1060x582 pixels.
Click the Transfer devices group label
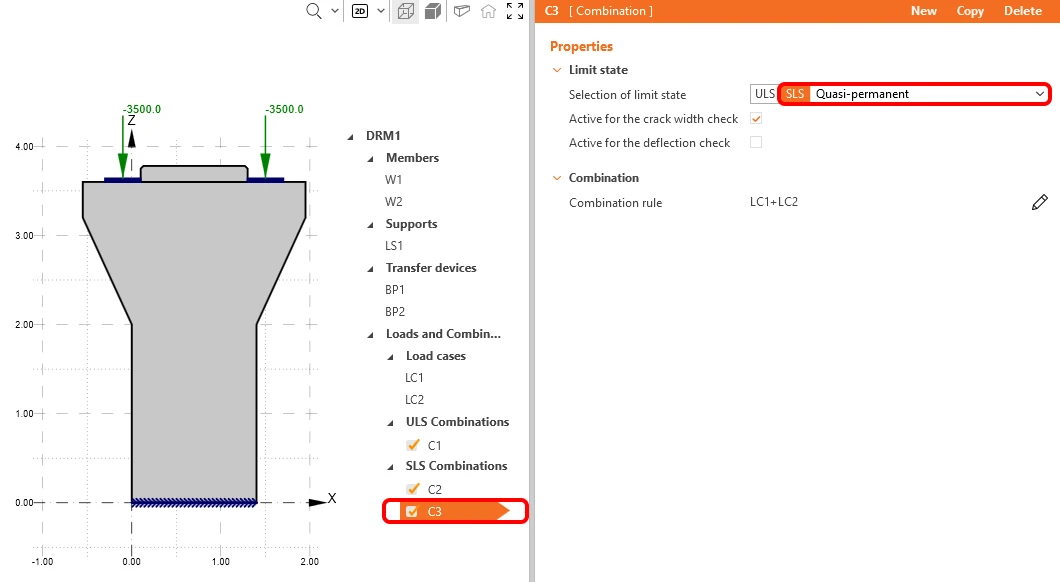431,268
